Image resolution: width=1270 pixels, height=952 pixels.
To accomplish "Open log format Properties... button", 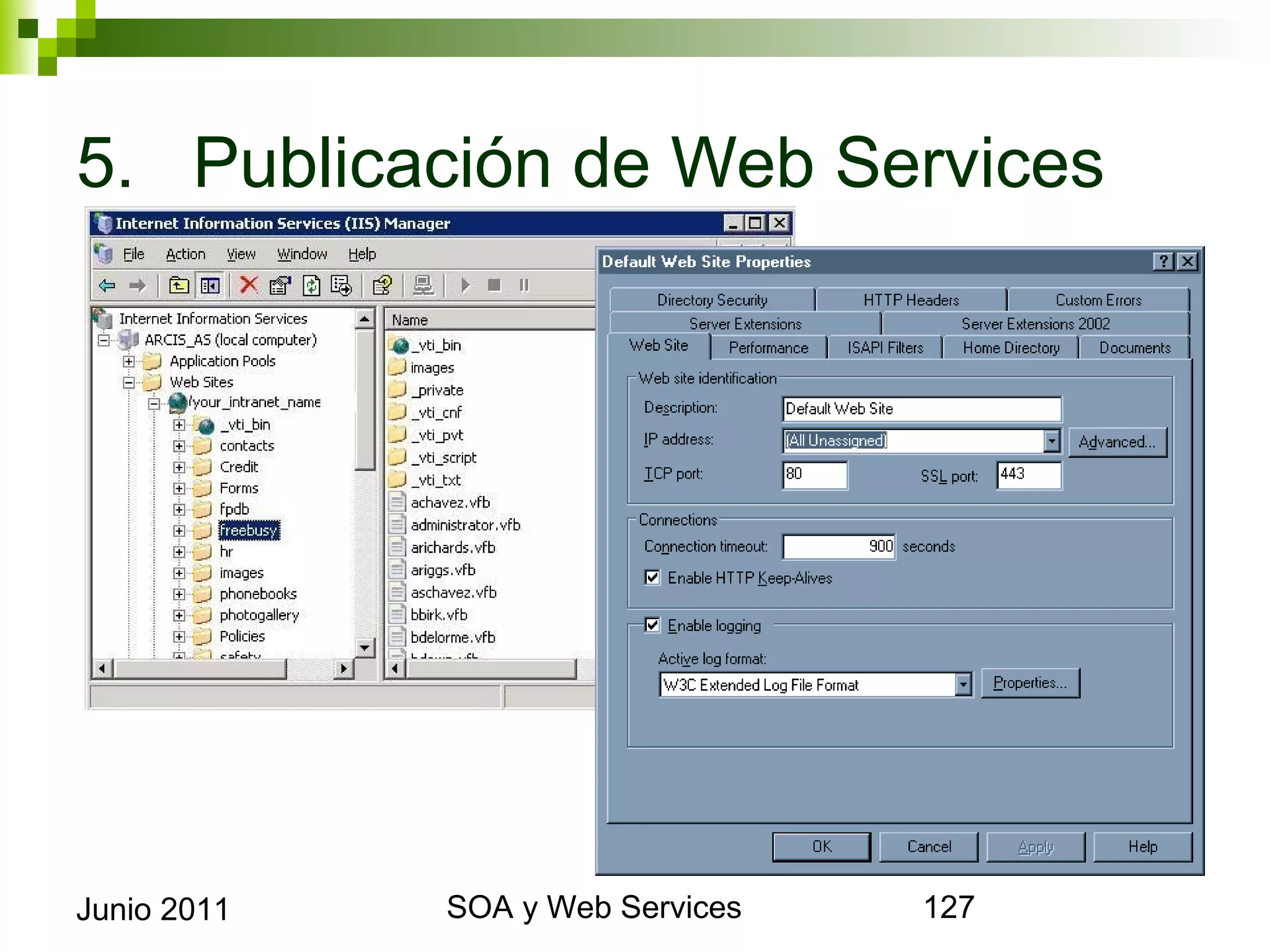I will tap(1030, 683).
